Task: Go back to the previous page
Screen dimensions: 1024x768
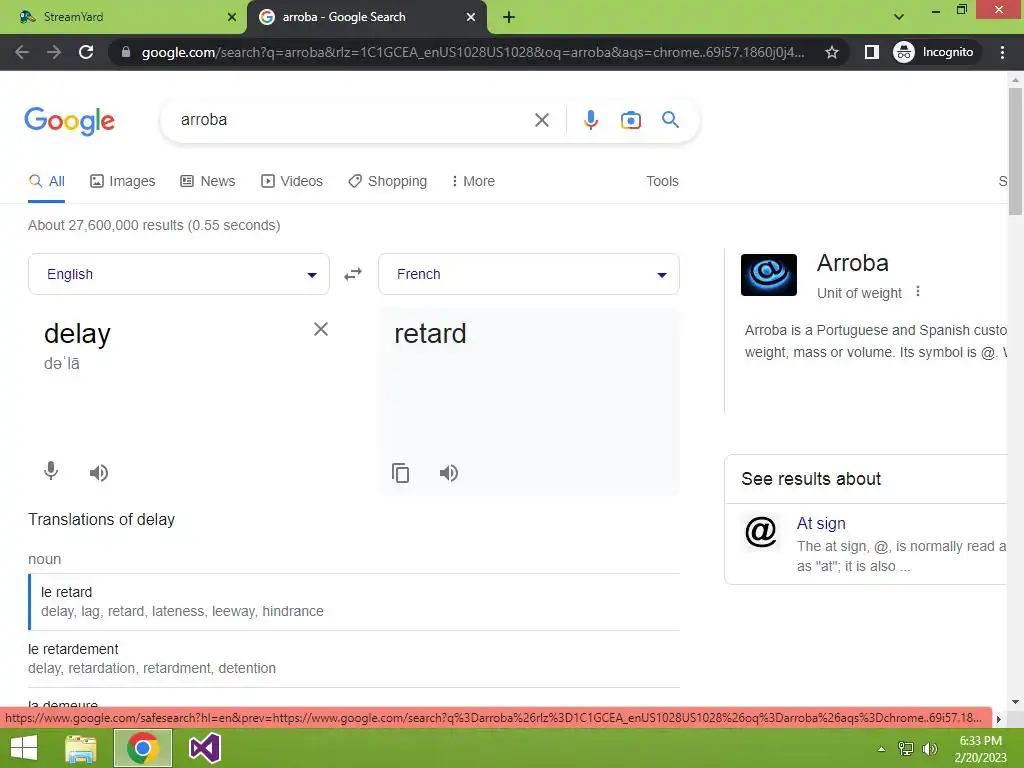Action: tap(22, 52)
